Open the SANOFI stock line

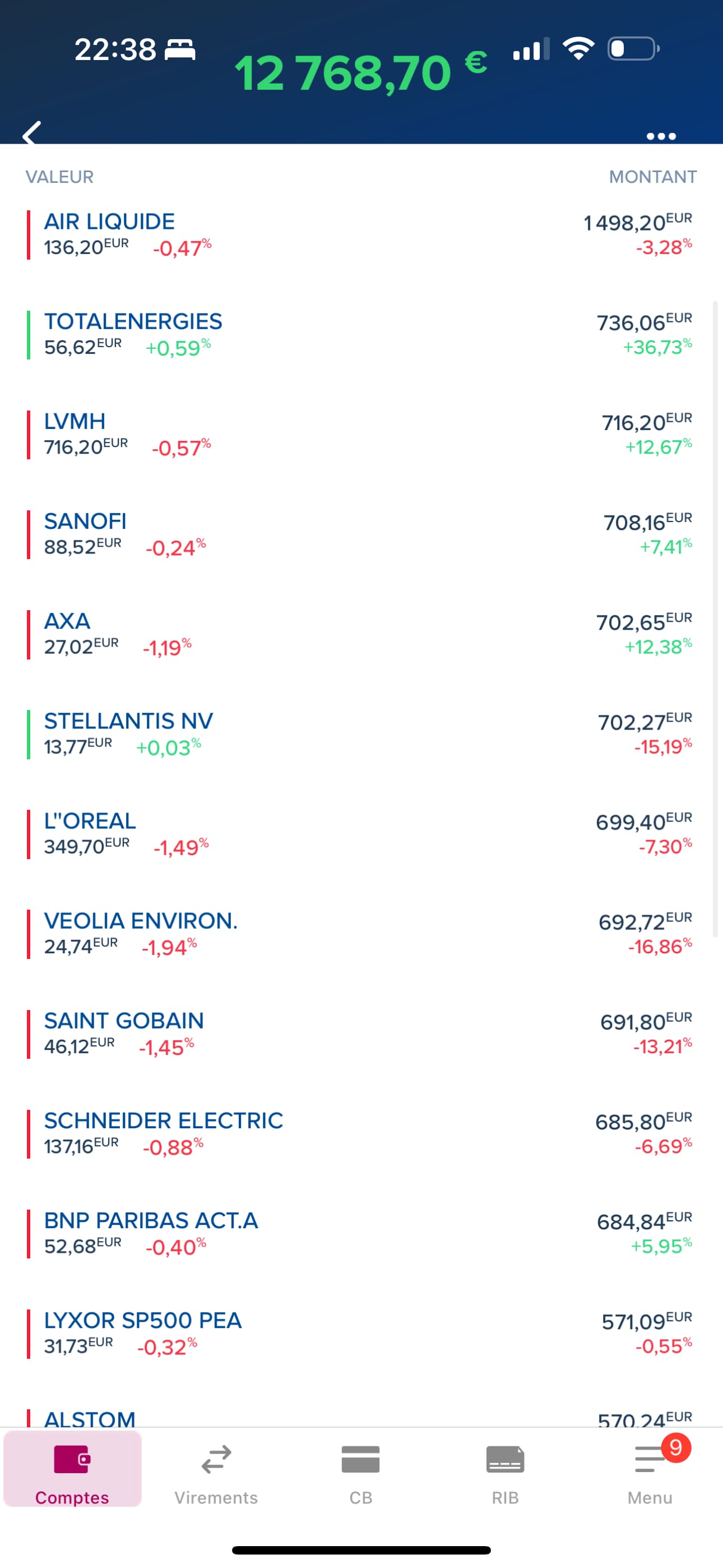click(x=361, y=534)
